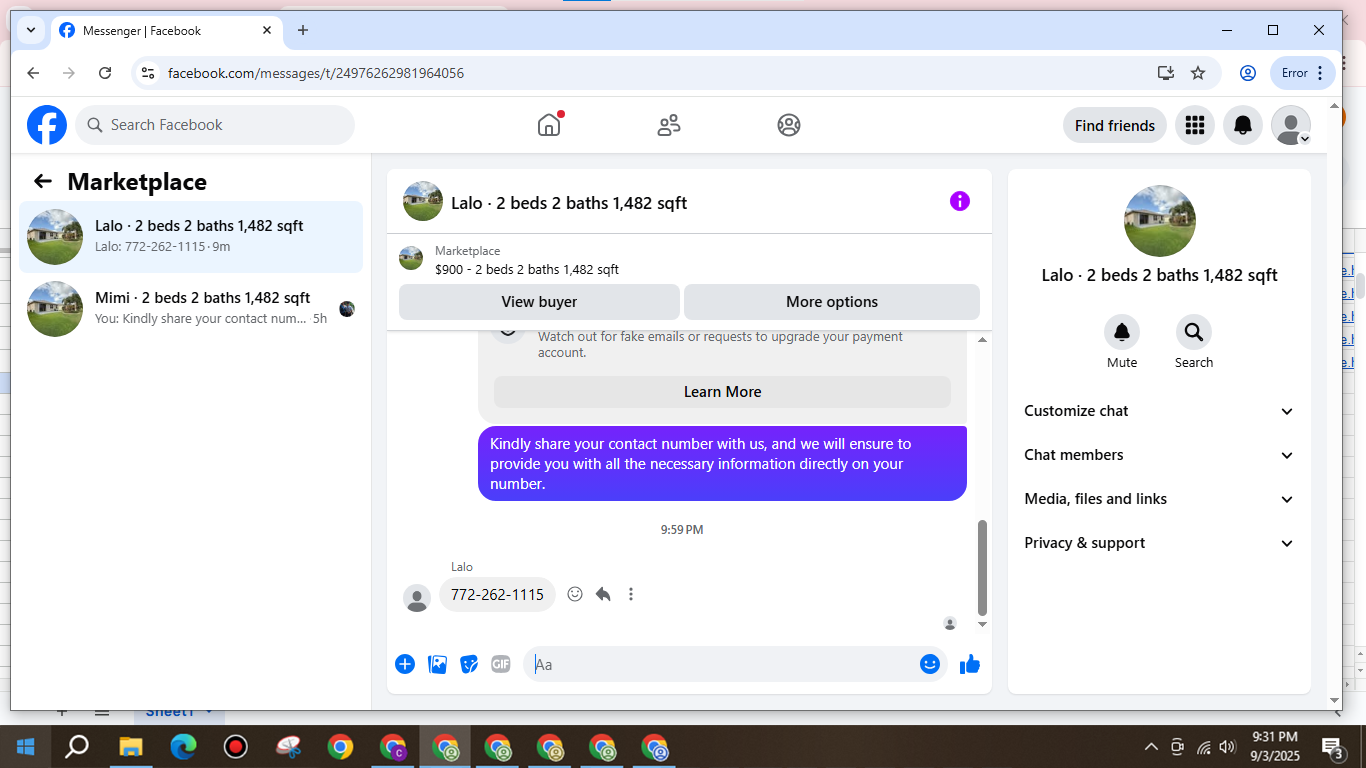This screenshot has width=1366, height=768.
Task: Expand Media, files and links section
Action: click(x=1159, y=499)
